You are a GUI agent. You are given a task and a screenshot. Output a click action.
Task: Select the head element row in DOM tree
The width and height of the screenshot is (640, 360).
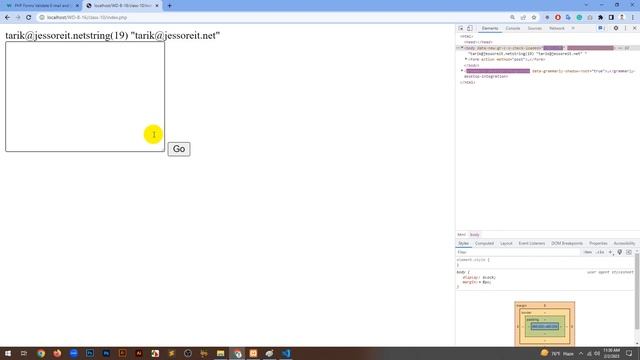[x=478, y=42]
